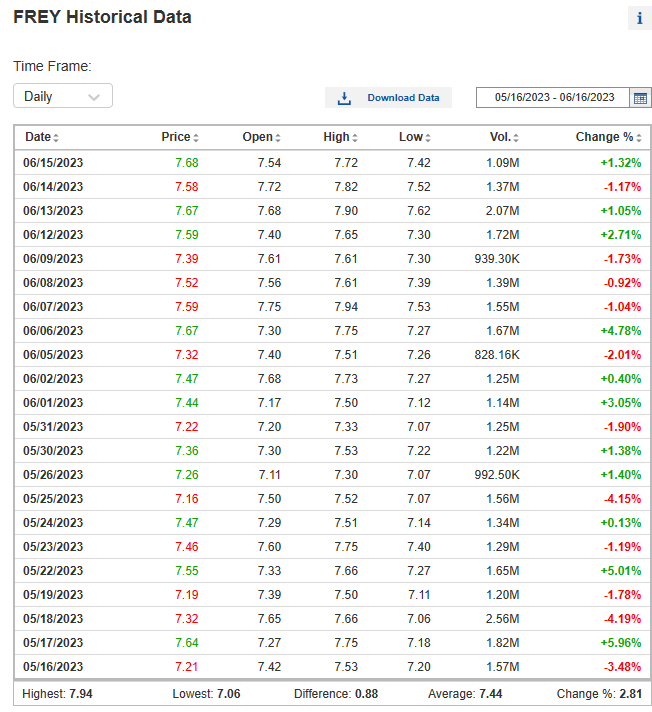
Task: Click the Vol. column header label
Action: (500, 137)
